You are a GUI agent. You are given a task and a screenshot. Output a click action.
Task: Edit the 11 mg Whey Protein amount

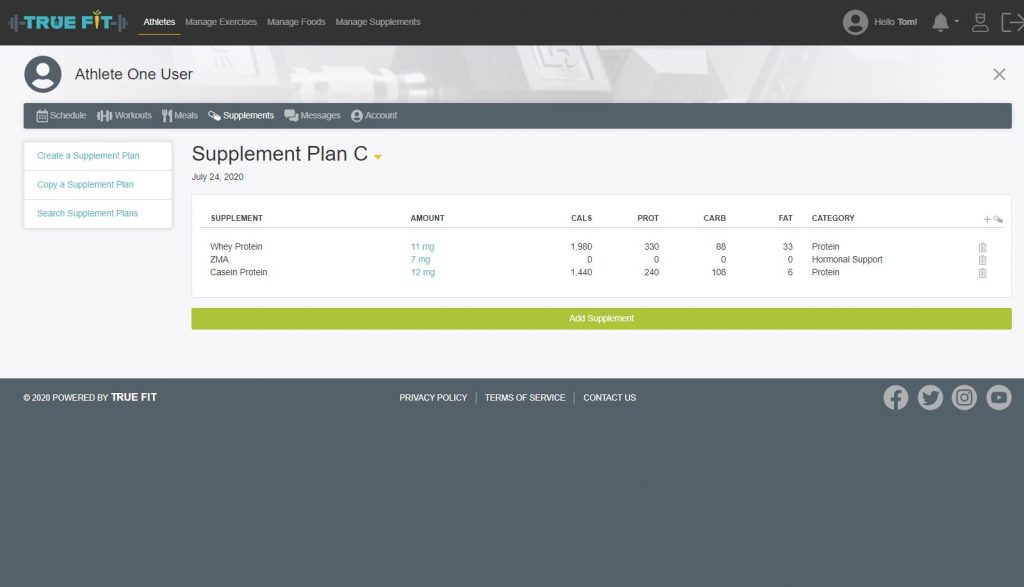click(422, 247)
